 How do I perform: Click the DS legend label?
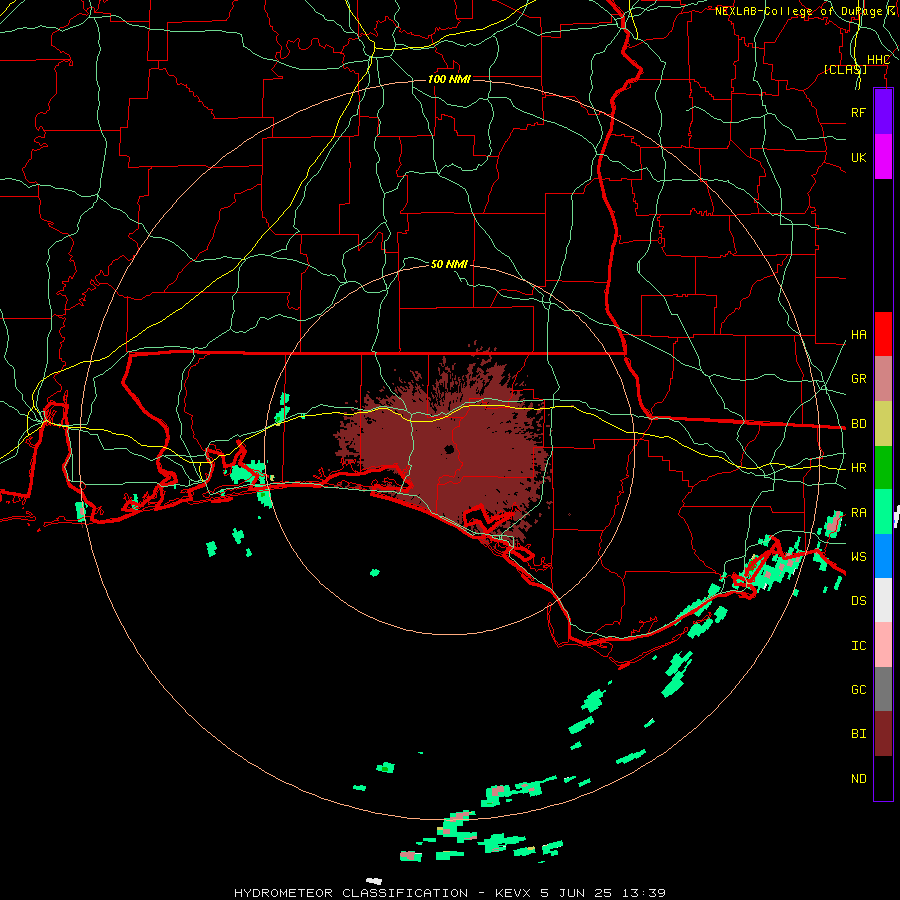tap(858, 601)
